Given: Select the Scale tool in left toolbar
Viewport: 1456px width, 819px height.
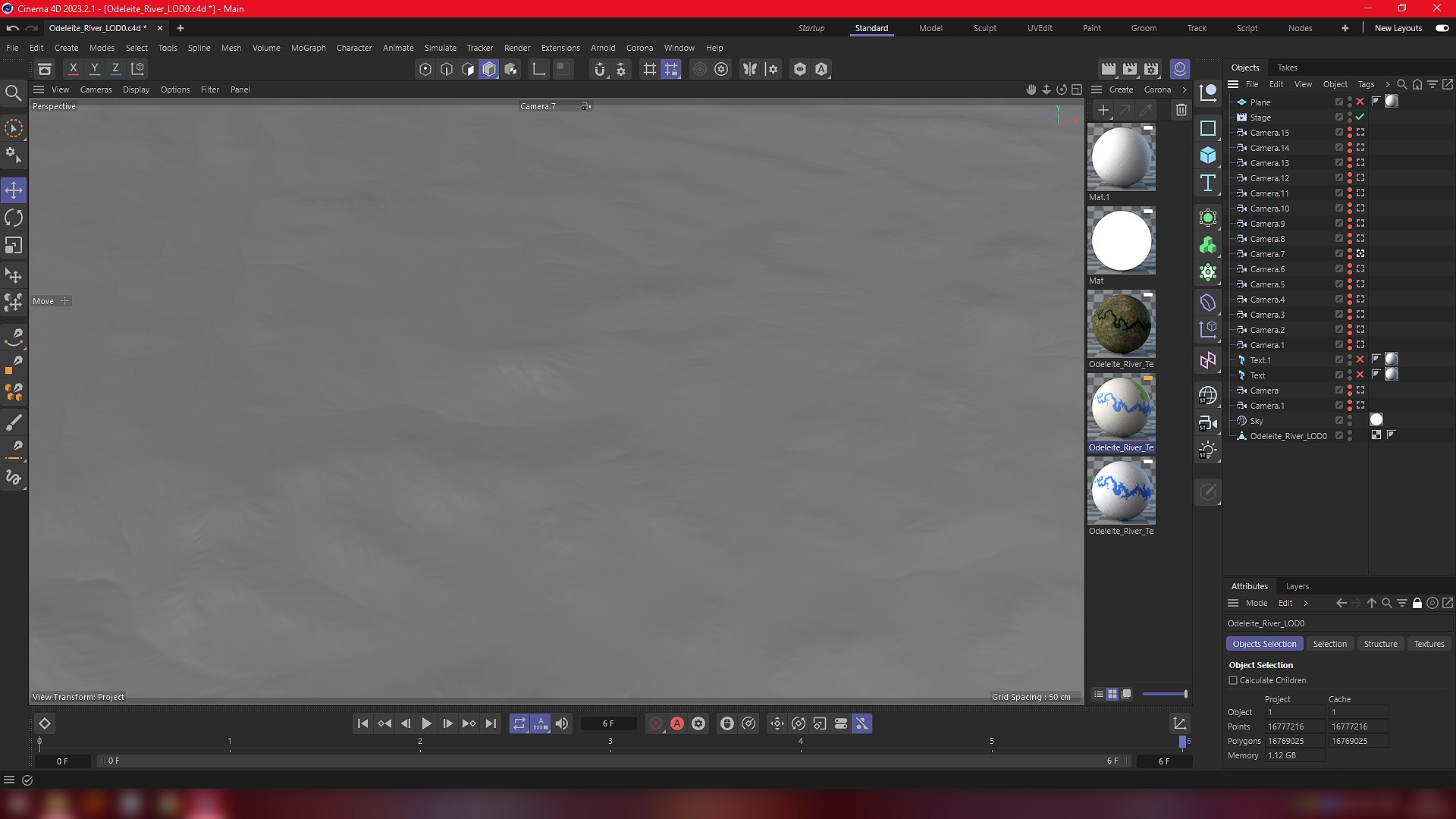Looking at the screenshot, I should pyautogui.click(x=14, y=246).
